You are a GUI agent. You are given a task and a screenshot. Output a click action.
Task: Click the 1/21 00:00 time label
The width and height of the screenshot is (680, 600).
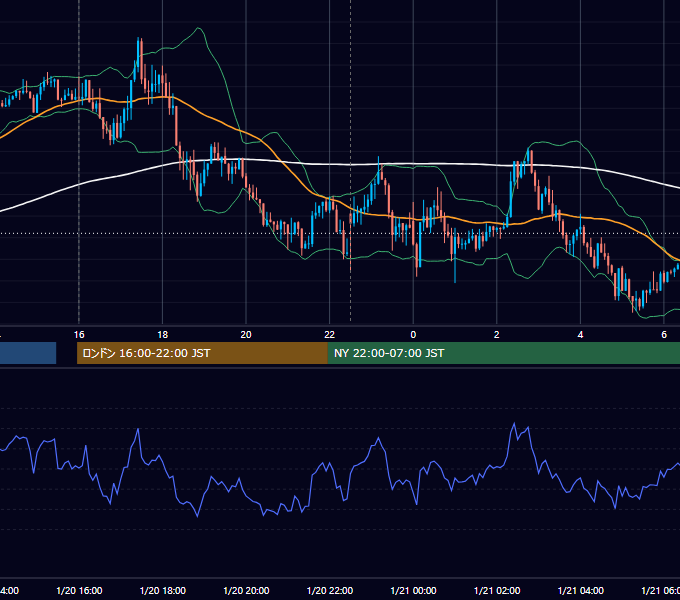pos(413,590)
